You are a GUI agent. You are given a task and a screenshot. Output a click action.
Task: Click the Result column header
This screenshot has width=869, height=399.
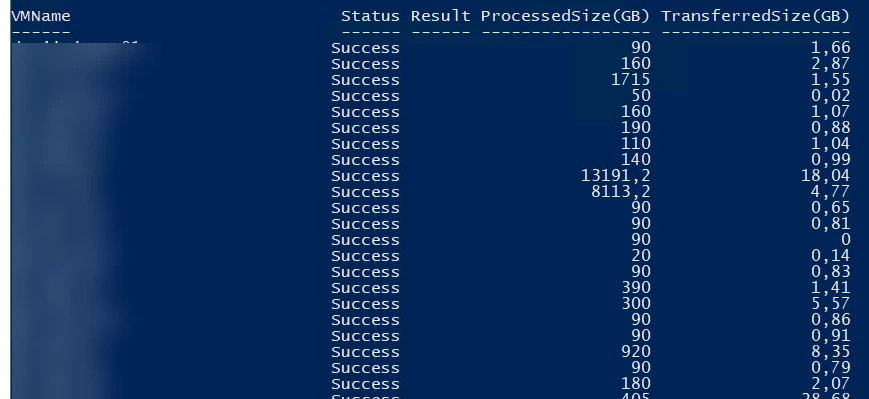point(440,16)
